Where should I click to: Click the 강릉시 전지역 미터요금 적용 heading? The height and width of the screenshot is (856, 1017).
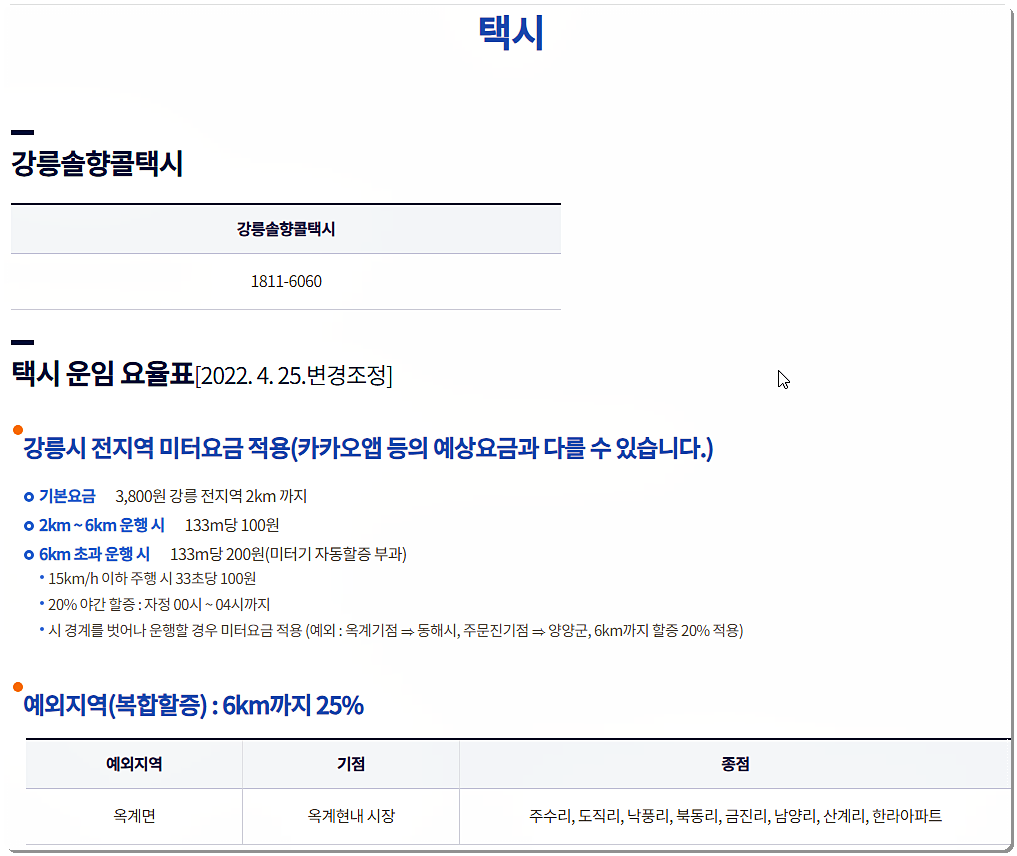click(x=368, y=448)
